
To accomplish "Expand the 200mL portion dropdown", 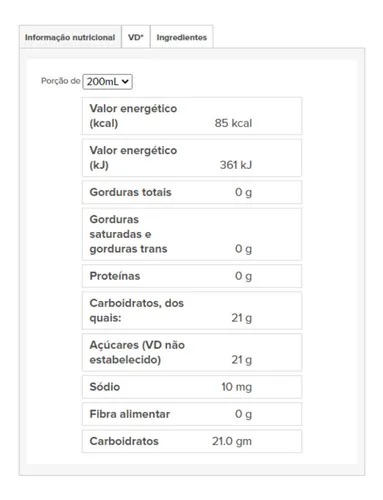I will [x=107, y=82].
